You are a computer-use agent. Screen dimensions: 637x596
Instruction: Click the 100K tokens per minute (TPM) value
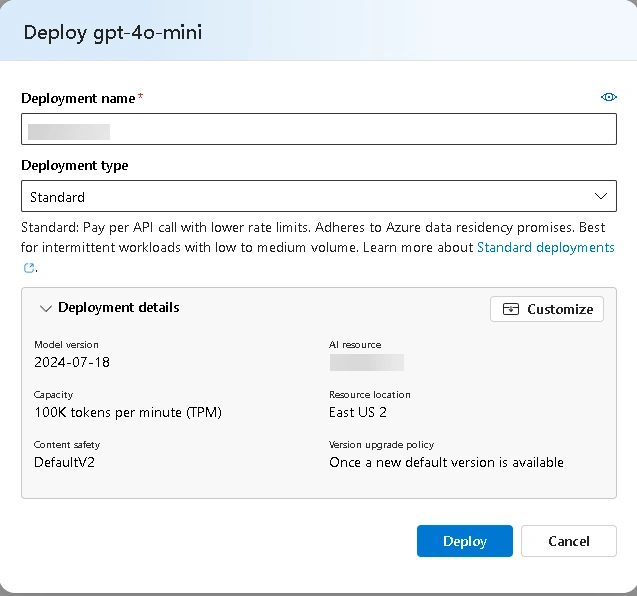[x=128, y=412]
